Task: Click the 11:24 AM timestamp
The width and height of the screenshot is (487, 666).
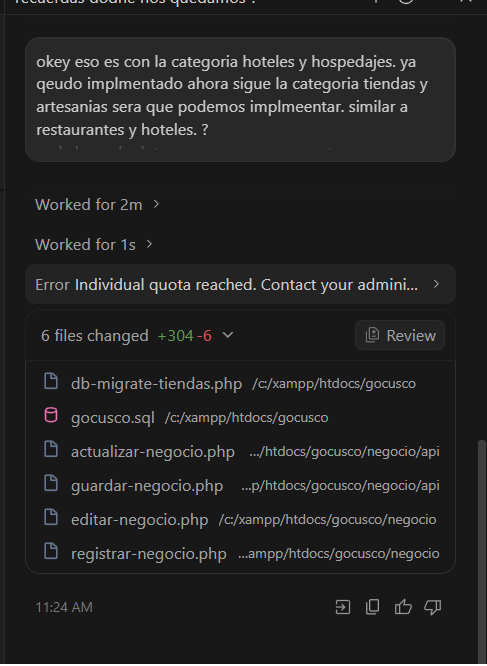Action: point(64,607)
